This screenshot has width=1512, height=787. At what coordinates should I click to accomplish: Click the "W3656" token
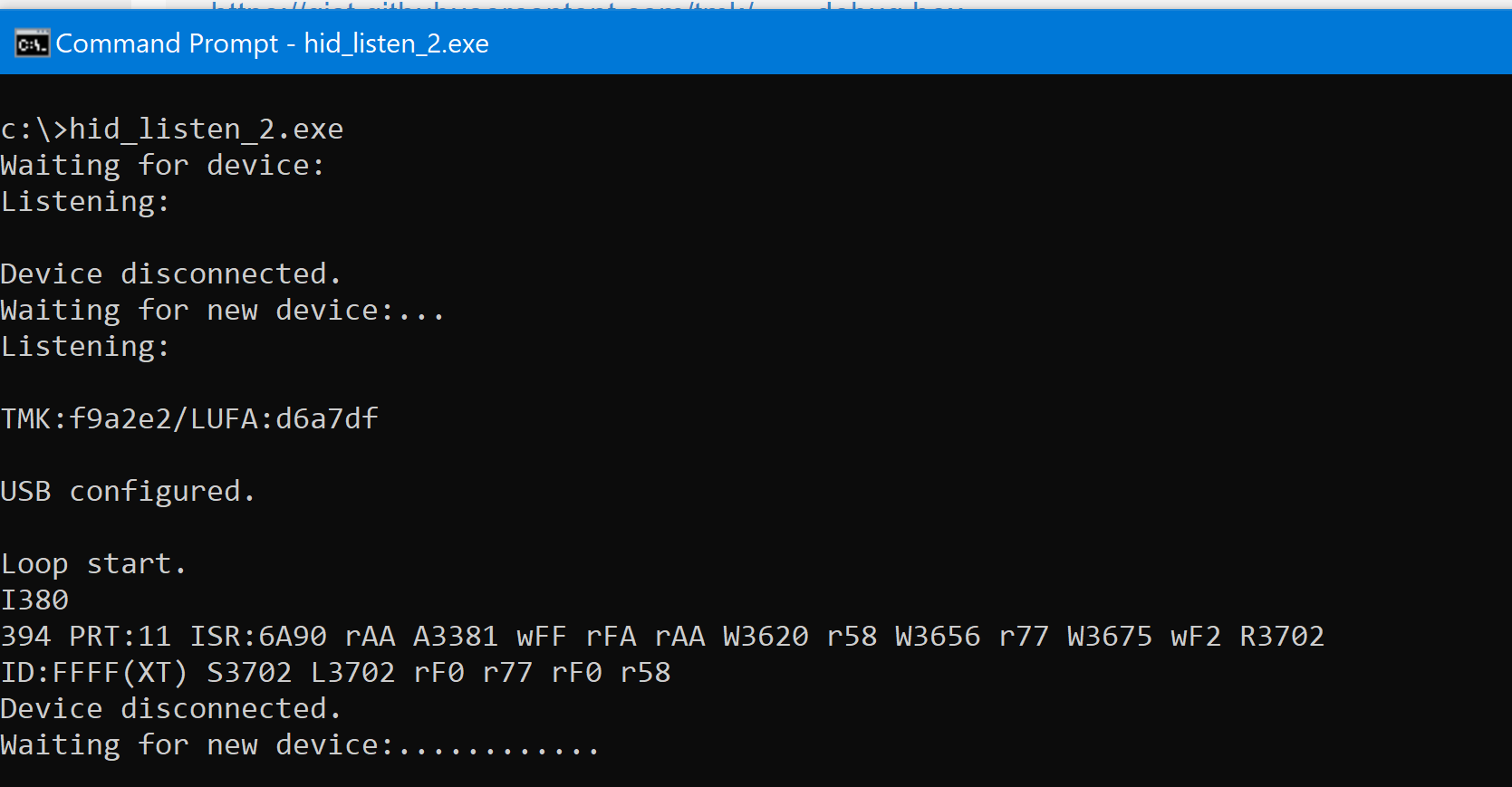point(938,637)
